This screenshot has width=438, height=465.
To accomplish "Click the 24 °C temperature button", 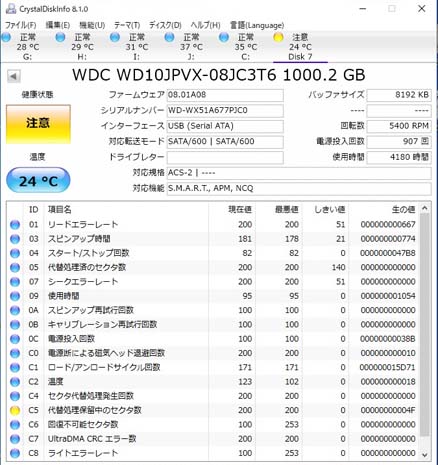I will 38,180.
